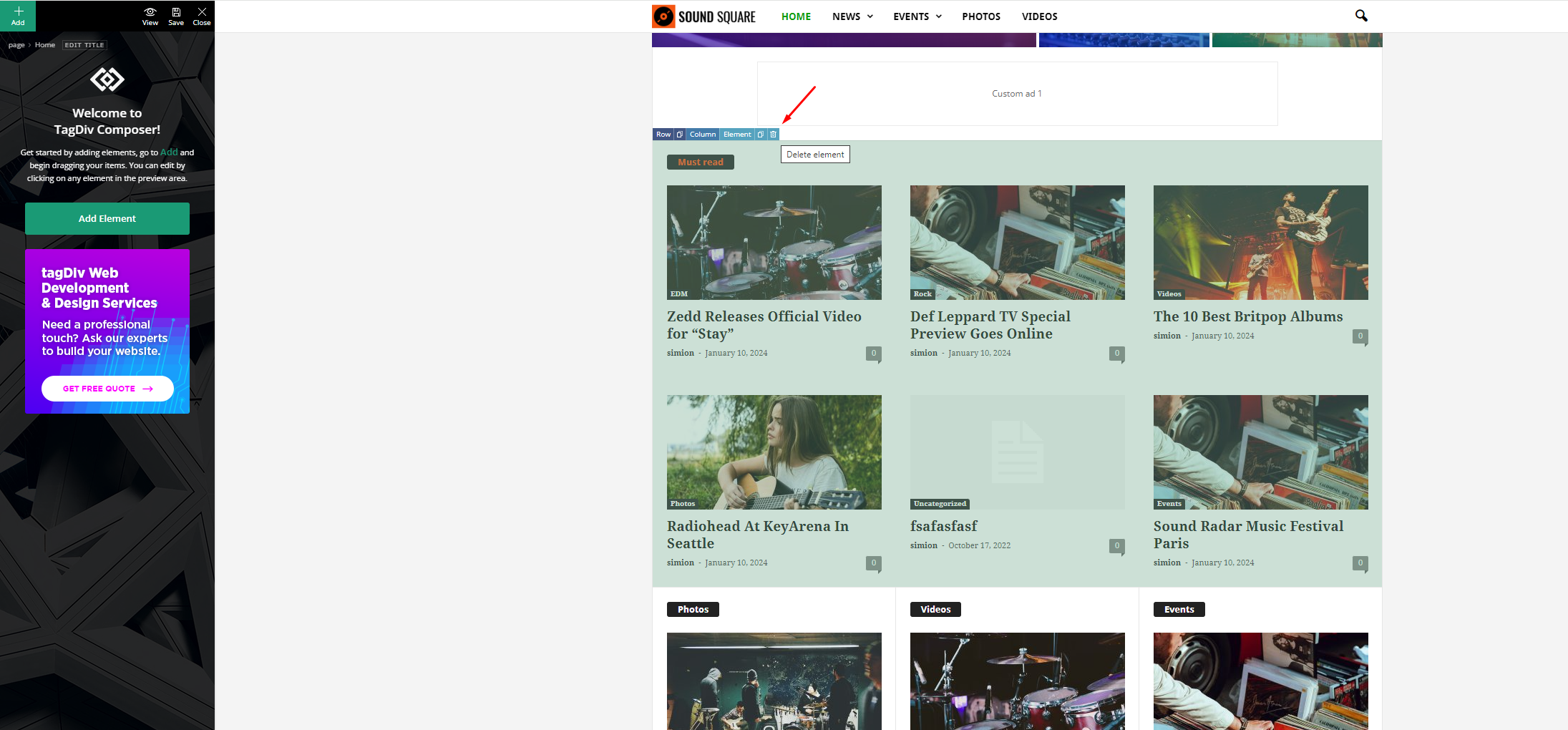Open the fsafasfasf placeholder thumbnail
1568x730 pixels.
point(1018,452)
